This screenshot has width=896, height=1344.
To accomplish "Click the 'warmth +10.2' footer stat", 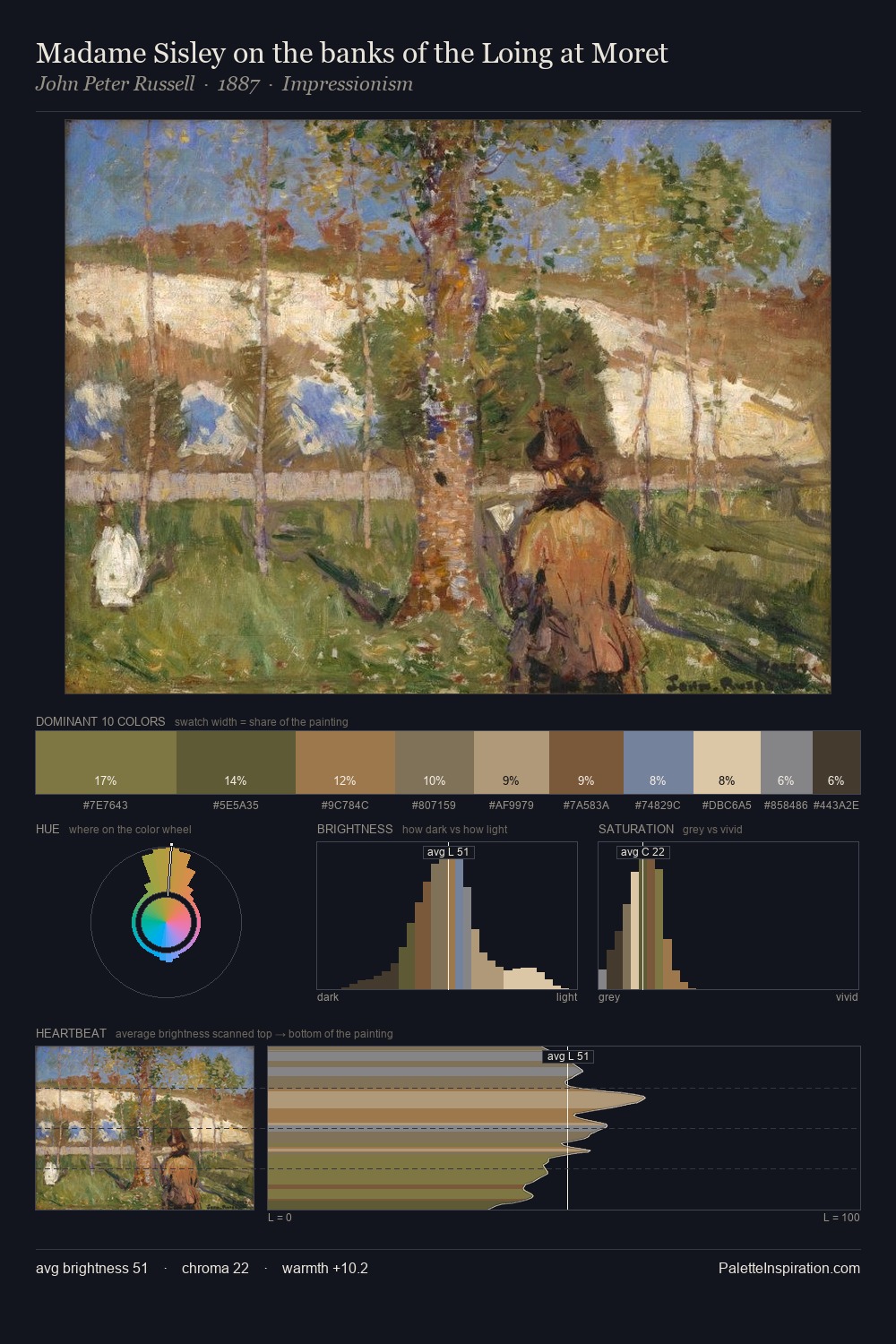I will [325, 1268].
